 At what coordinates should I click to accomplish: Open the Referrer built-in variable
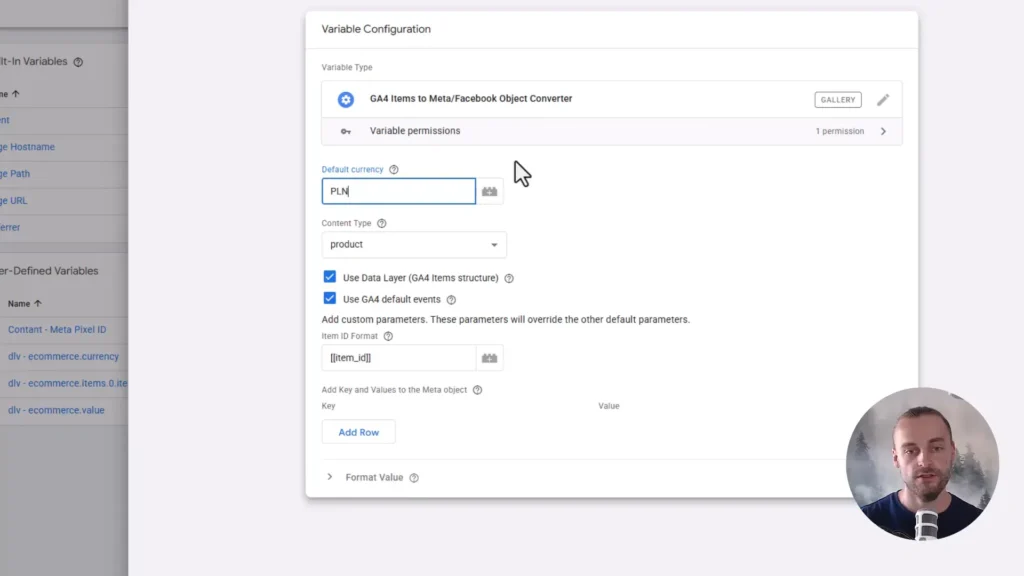(x=10, y=227)
